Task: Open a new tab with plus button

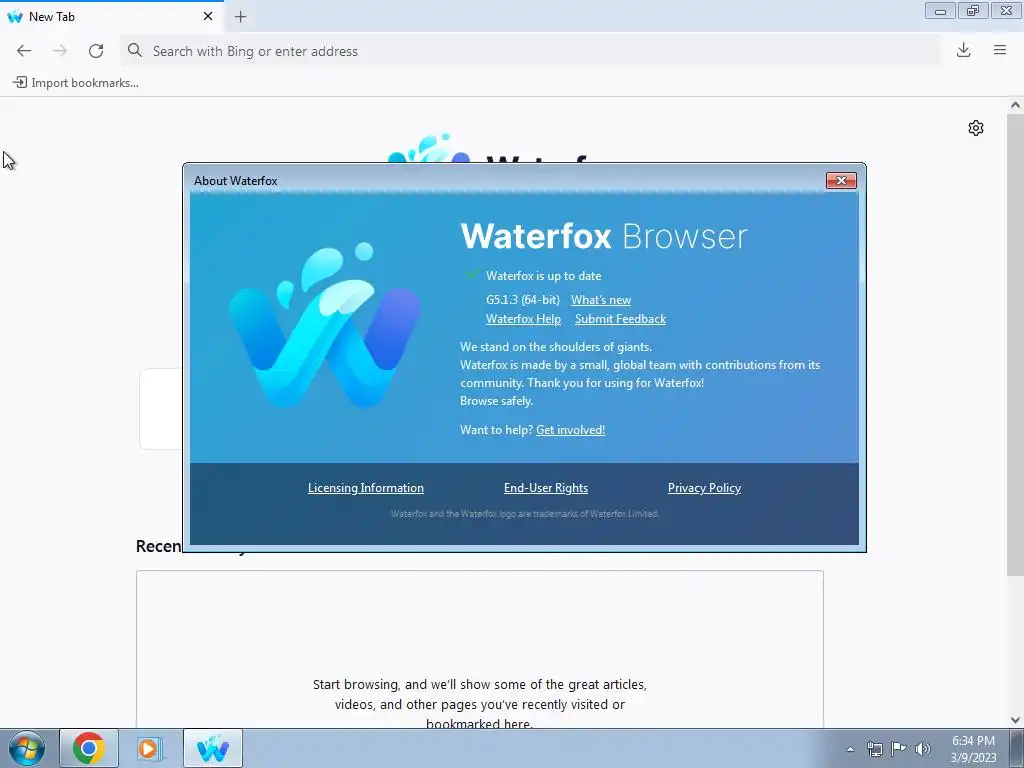Action: pyautogui.click(x=240, y=17)
